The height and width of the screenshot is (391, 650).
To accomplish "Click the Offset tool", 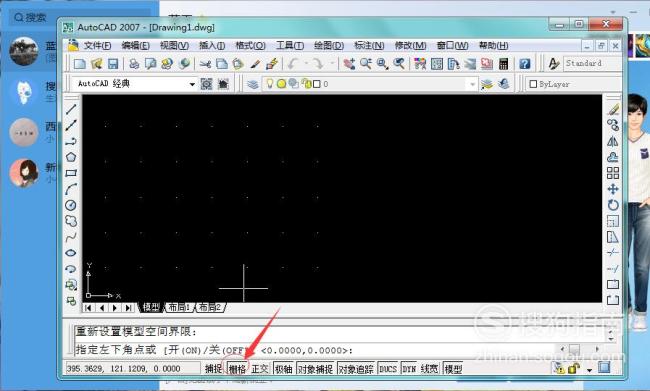I will tap(613, 157).
